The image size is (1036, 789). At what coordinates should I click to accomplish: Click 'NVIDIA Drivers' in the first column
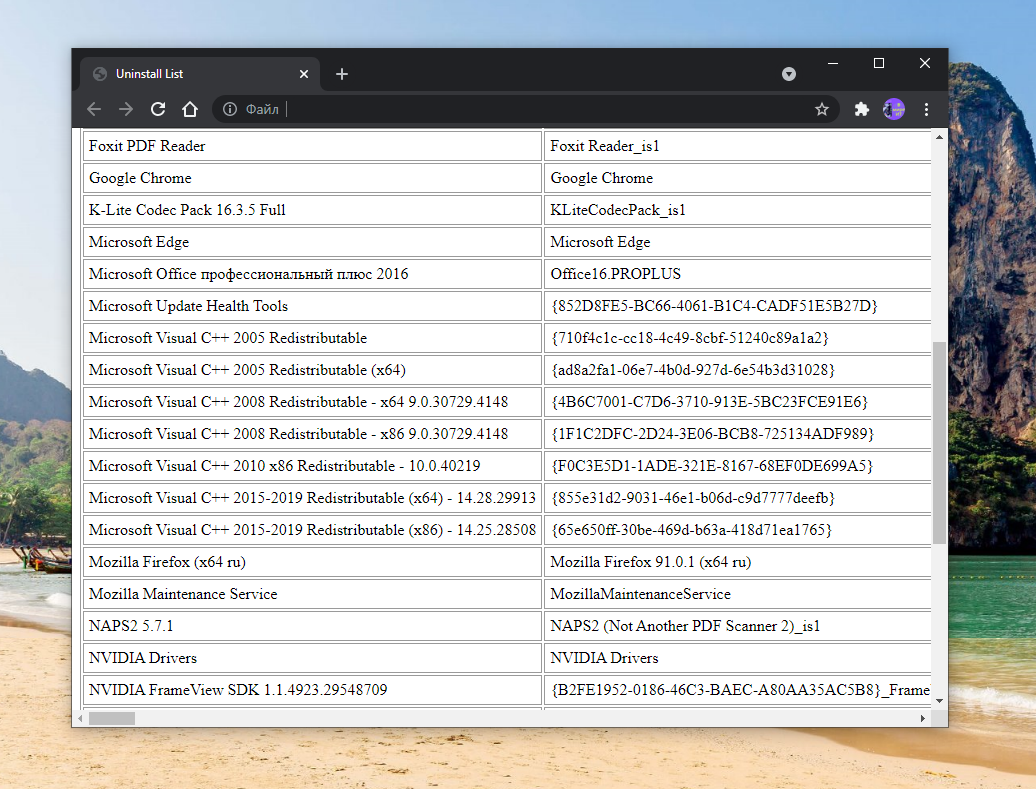(313, 658)
